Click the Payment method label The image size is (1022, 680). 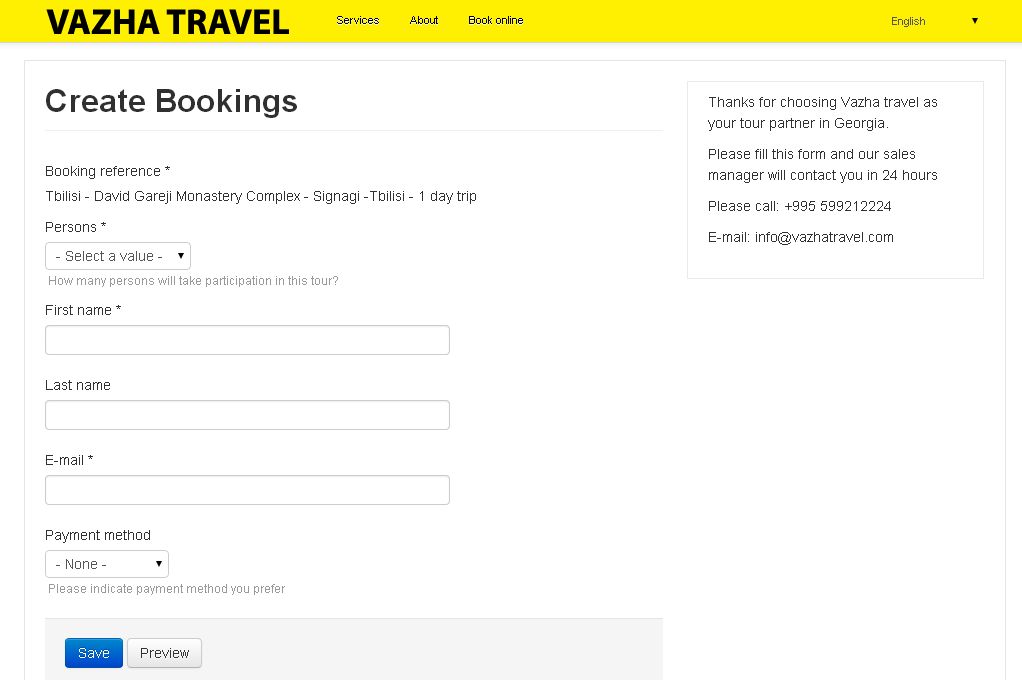(98, 535)
